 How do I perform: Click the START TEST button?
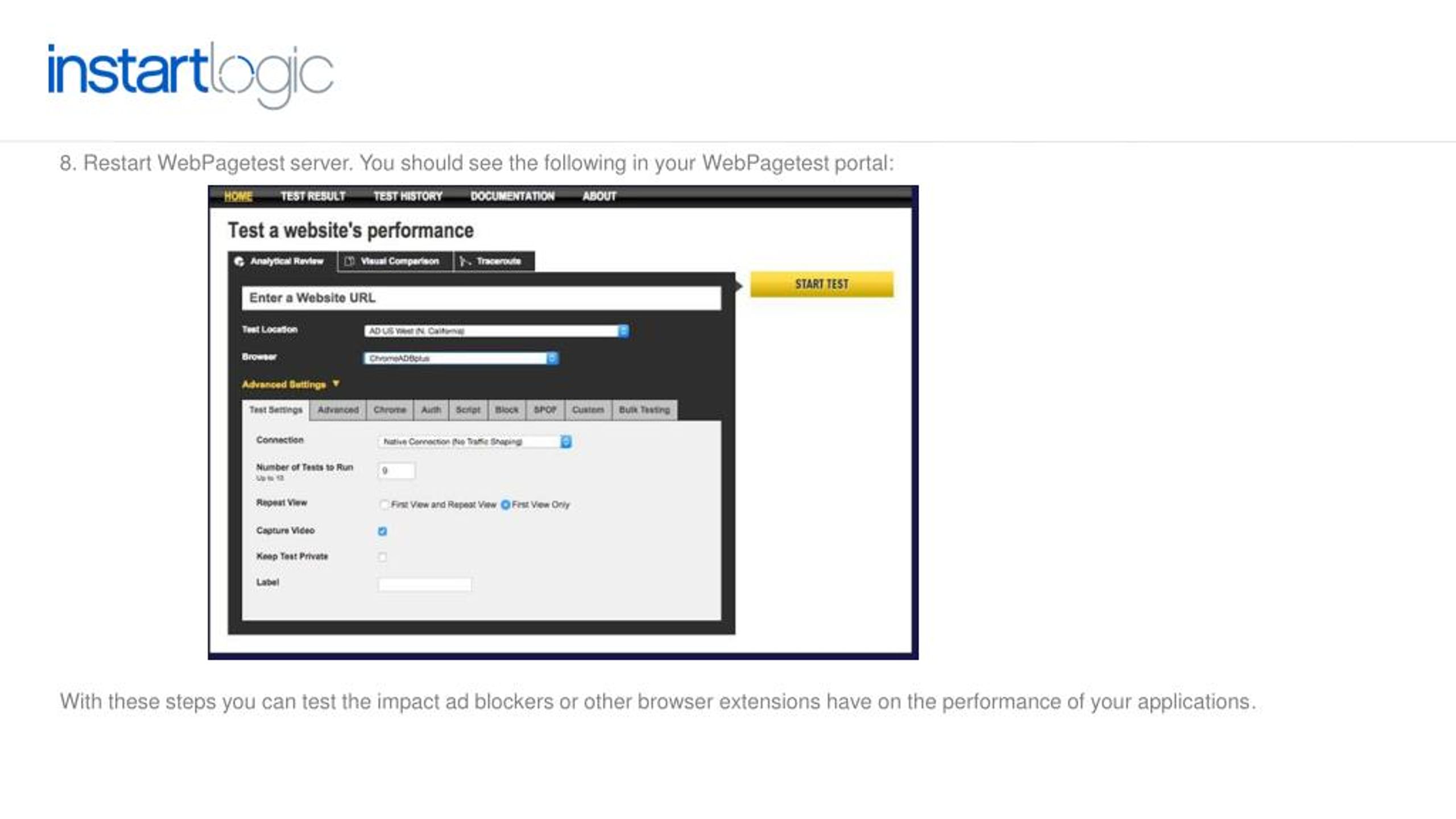tap(821, 284)
